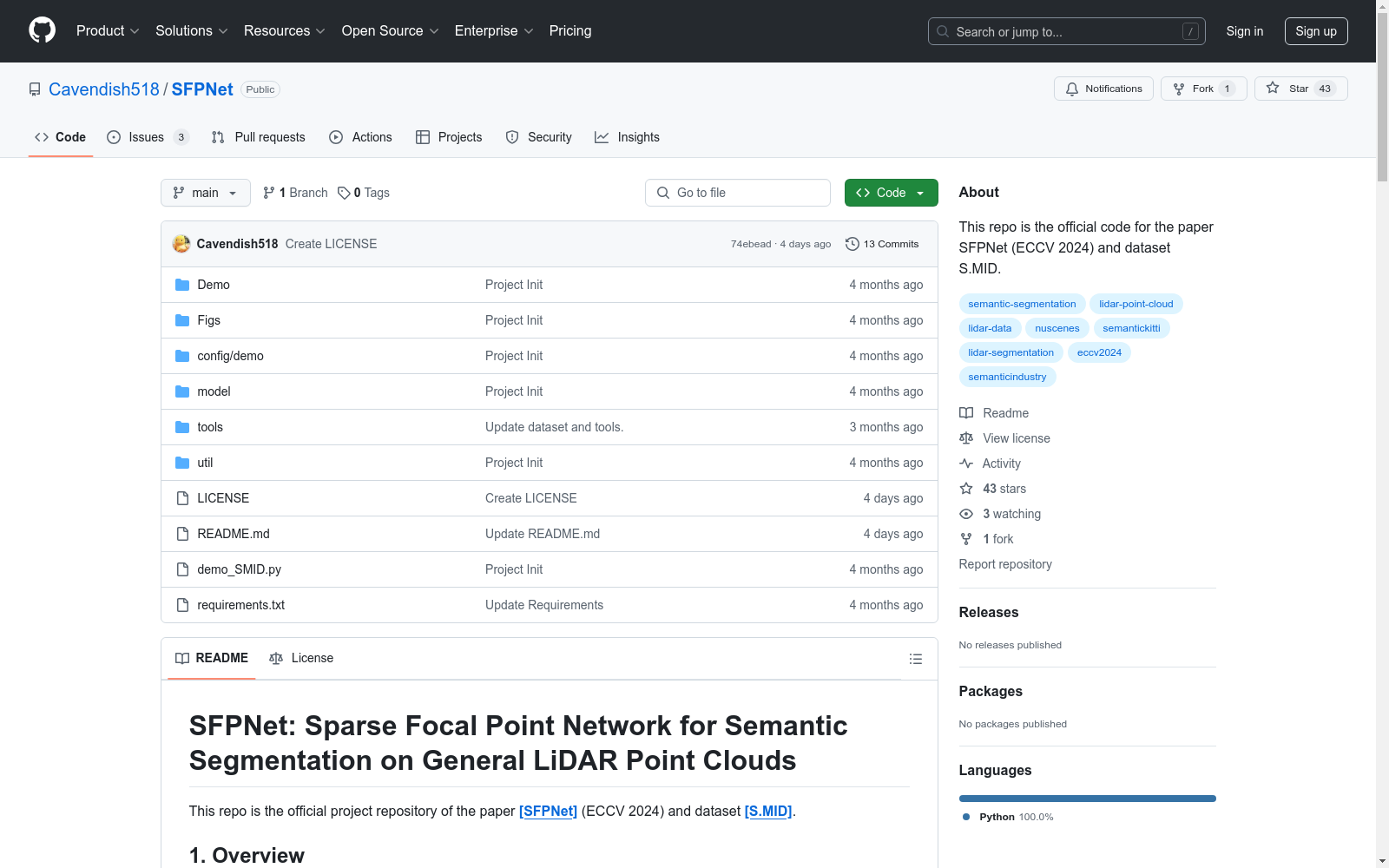This screenshot has height=868, width=1389.
Task: Click the semantic-segmentation topic tag
Action: [1021, 304]
